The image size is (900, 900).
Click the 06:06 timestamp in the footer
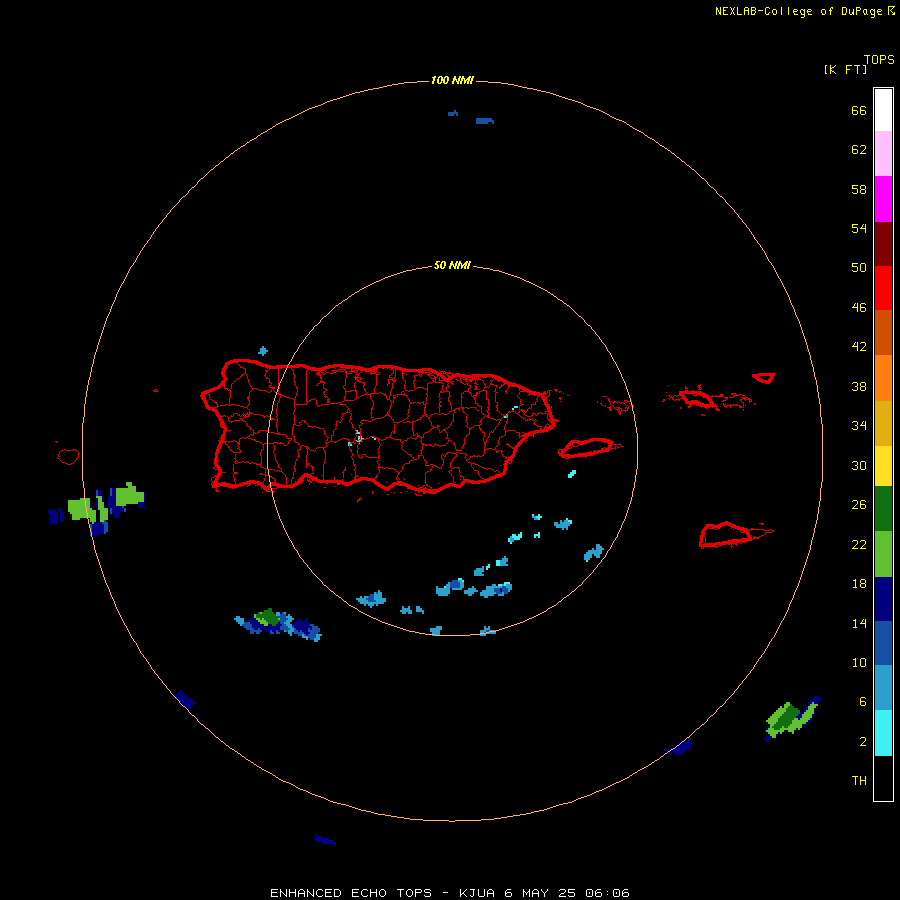point(607,893)
